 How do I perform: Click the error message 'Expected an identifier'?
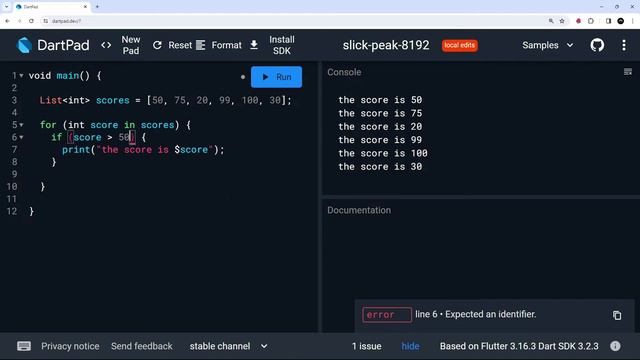click(x=490, y=314)
